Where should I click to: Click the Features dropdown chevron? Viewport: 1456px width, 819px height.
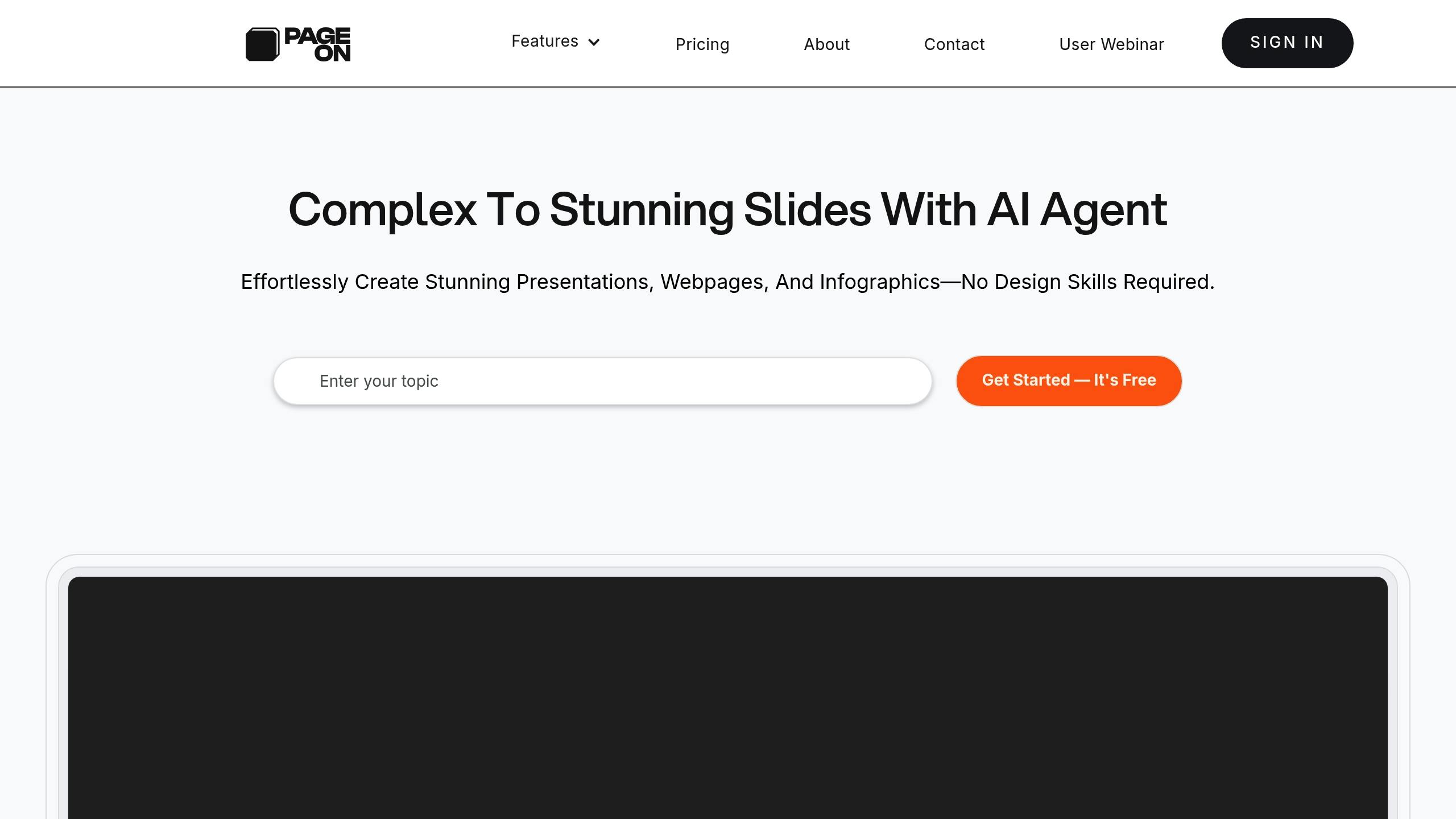pos(595,41)
